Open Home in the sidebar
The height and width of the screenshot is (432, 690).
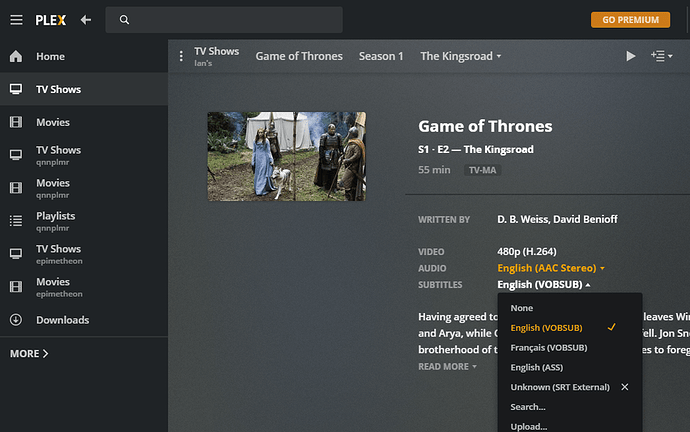[x=84, y=56]
